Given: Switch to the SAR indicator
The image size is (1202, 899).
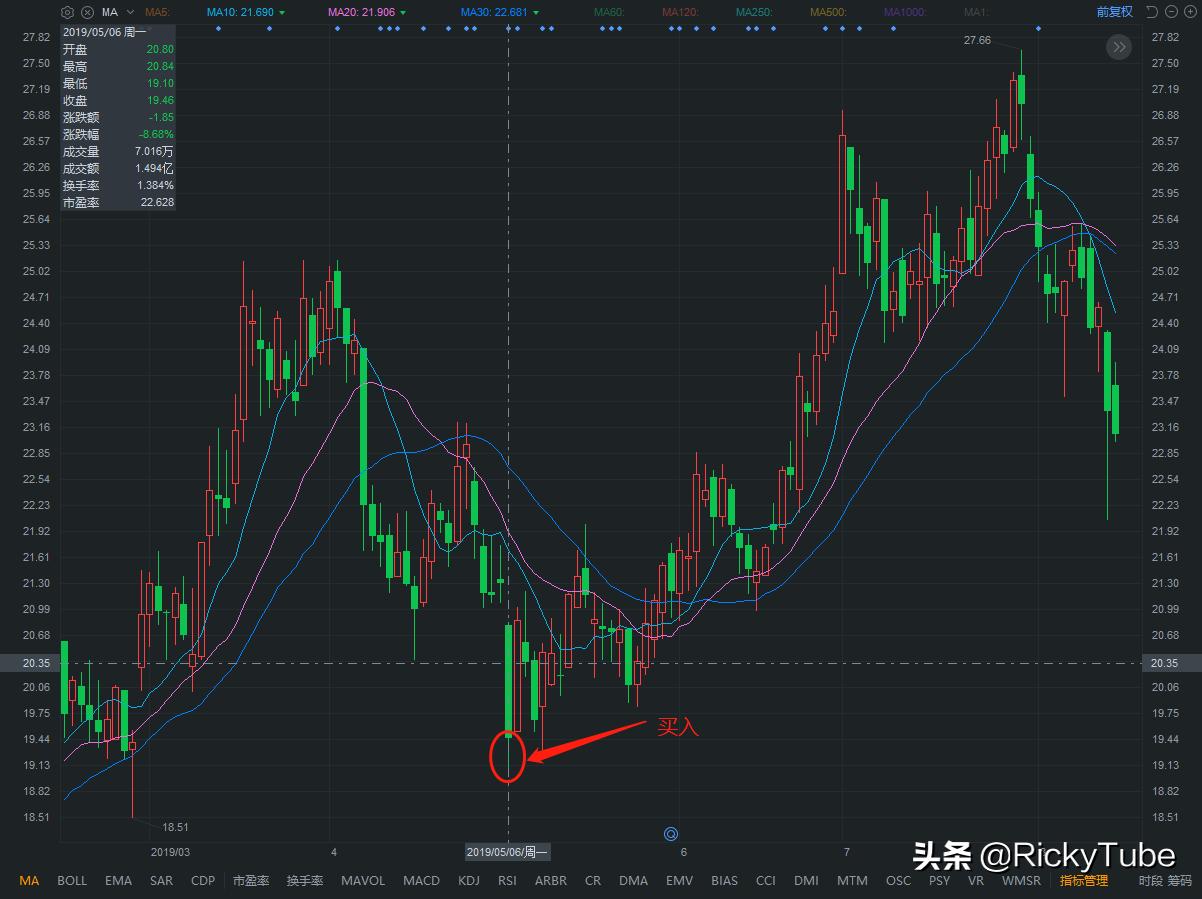Looking at the screenshot, I should [x=161, y=881].
